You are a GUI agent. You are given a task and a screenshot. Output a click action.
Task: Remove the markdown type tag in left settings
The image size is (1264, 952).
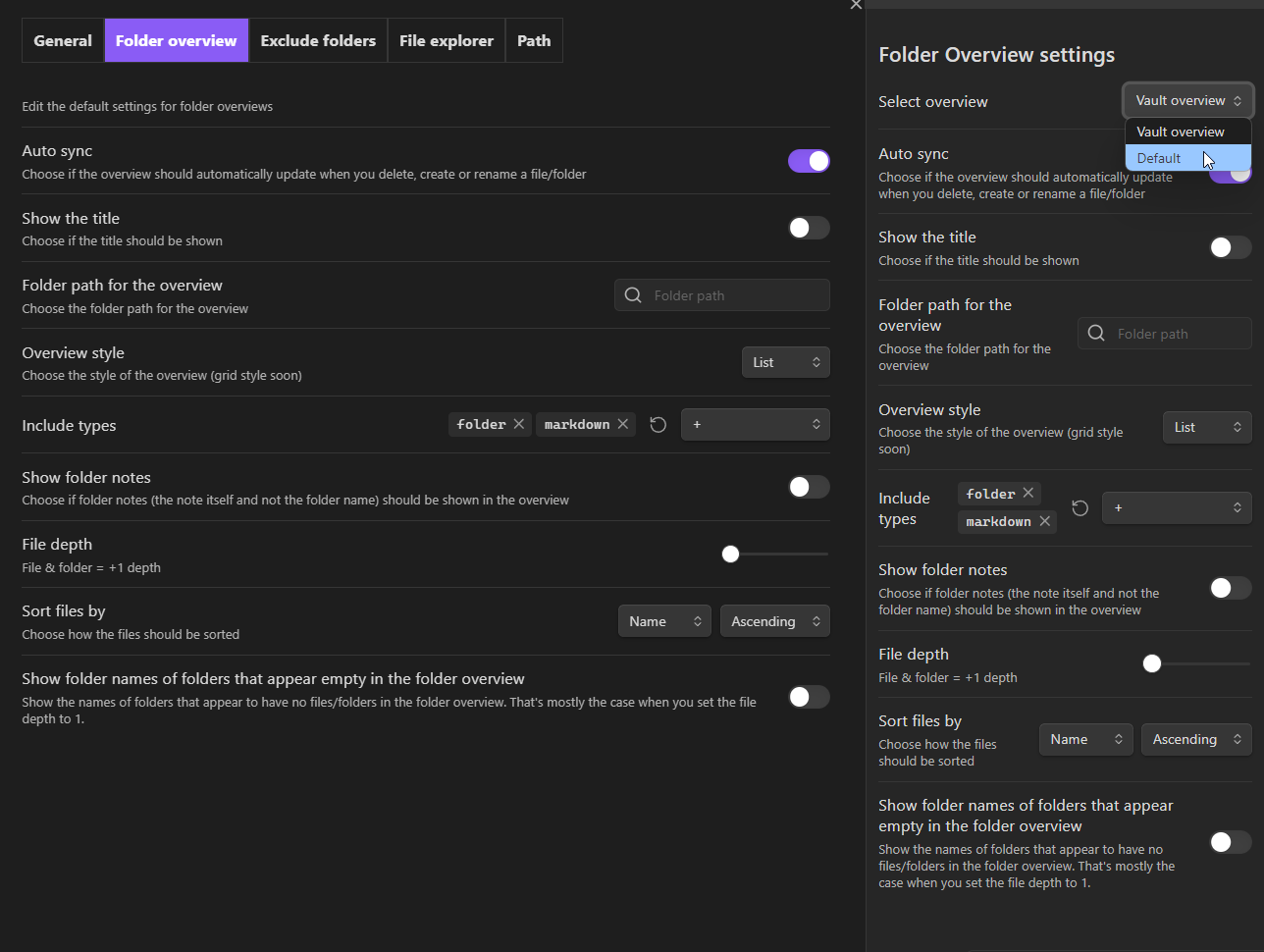coord(623,424)
